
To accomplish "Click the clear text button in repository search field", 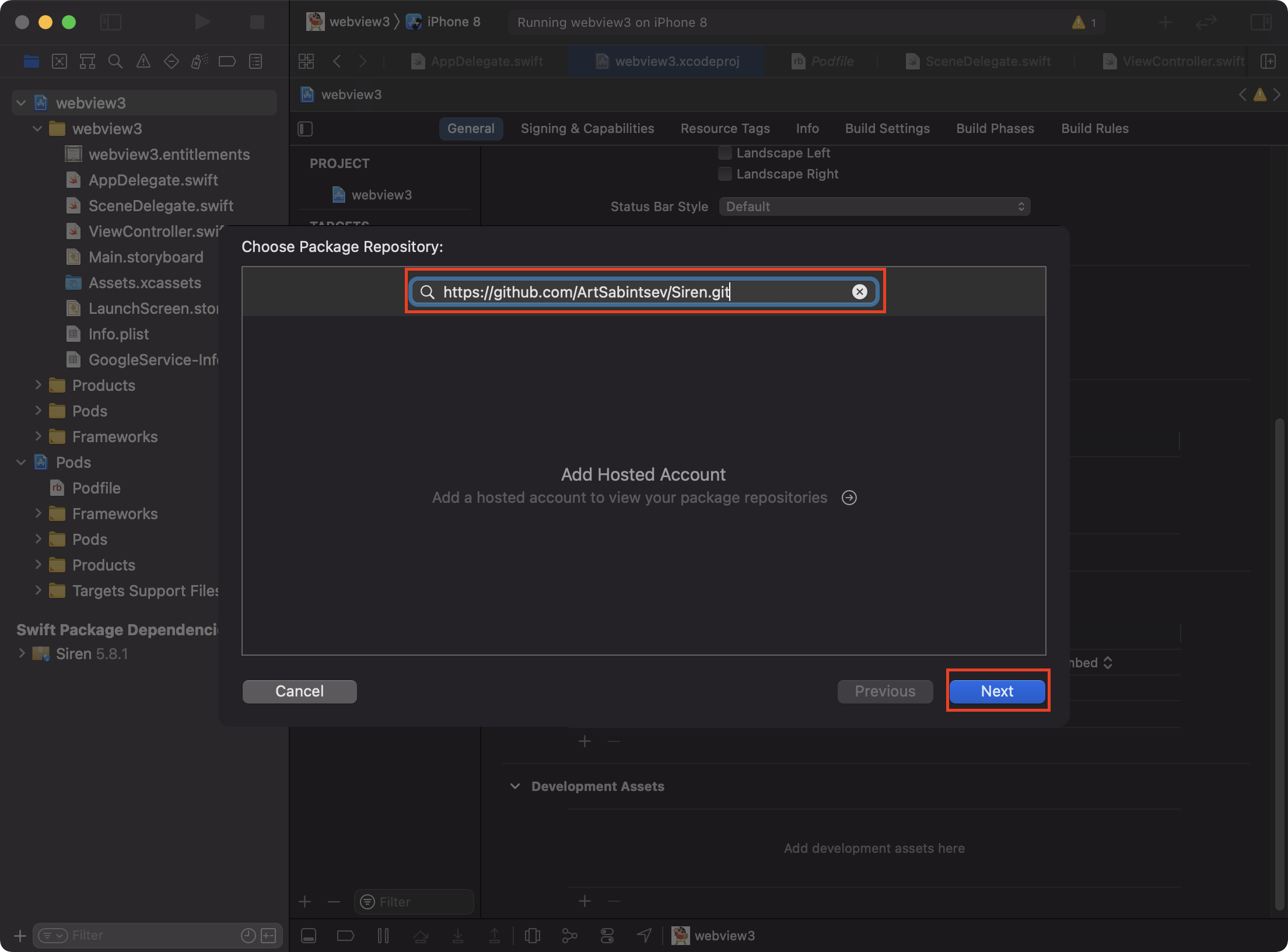I will coord(859,292).
